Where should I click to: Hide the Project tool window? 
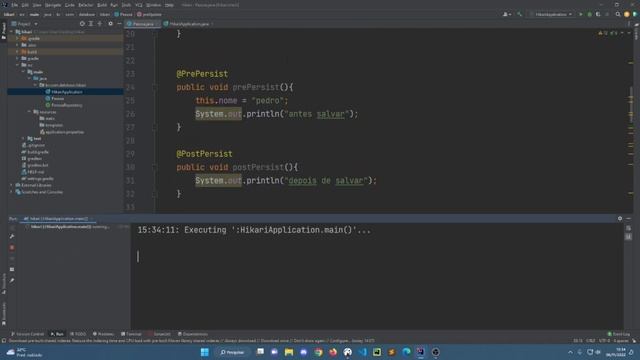pyautogui.click(x=119, y=24)
